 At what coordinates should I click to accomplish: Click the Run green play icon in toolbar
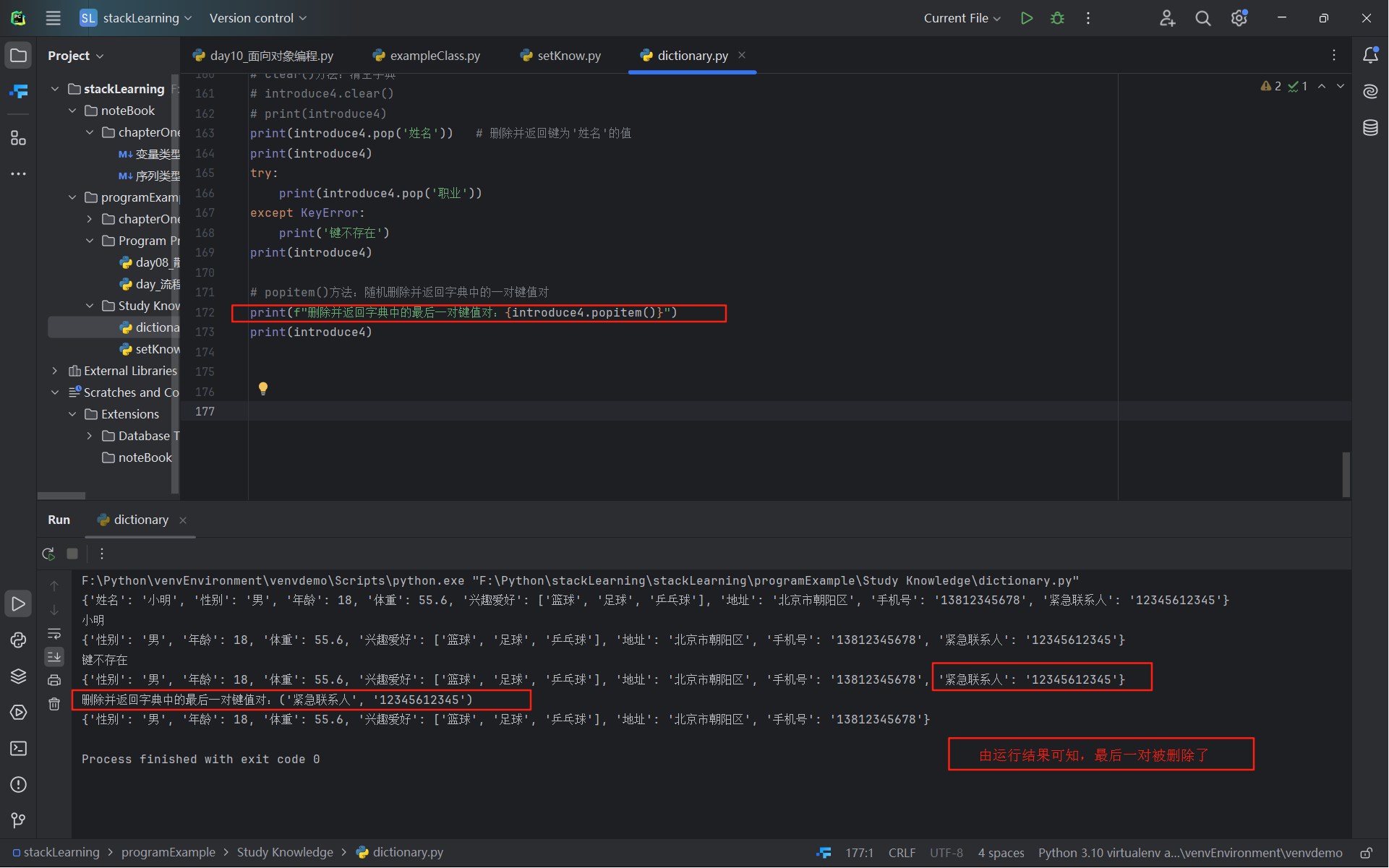(x=1026, y=18)
